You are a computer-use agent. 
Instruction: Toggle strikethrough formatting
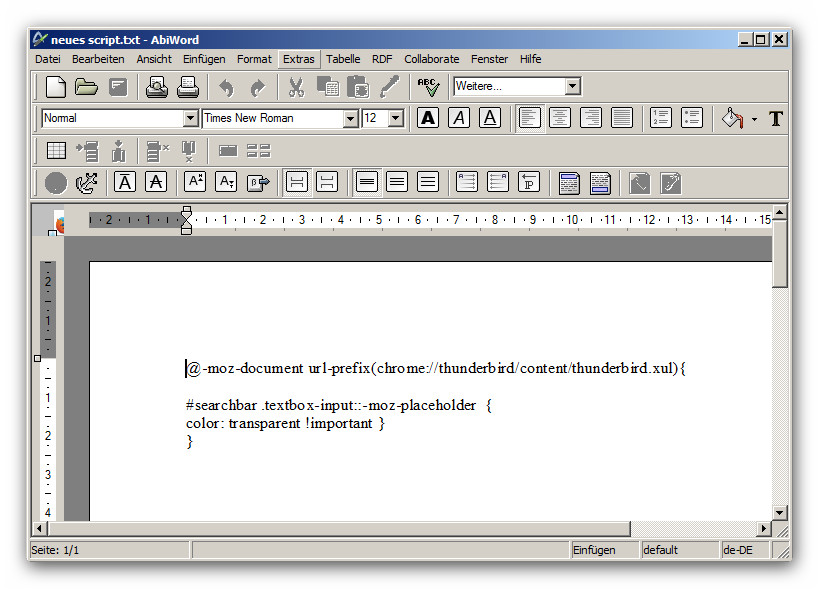(x=156, y=183)
